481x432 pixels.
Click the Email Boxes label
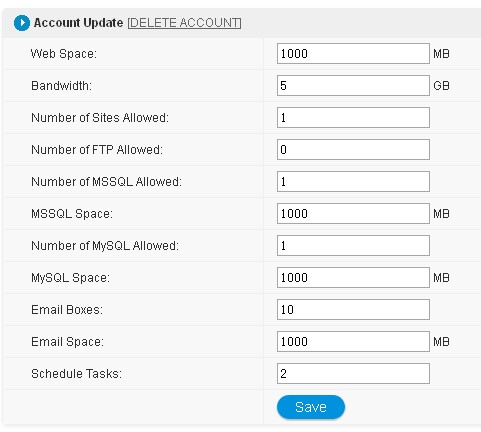(x=67, y=310)
